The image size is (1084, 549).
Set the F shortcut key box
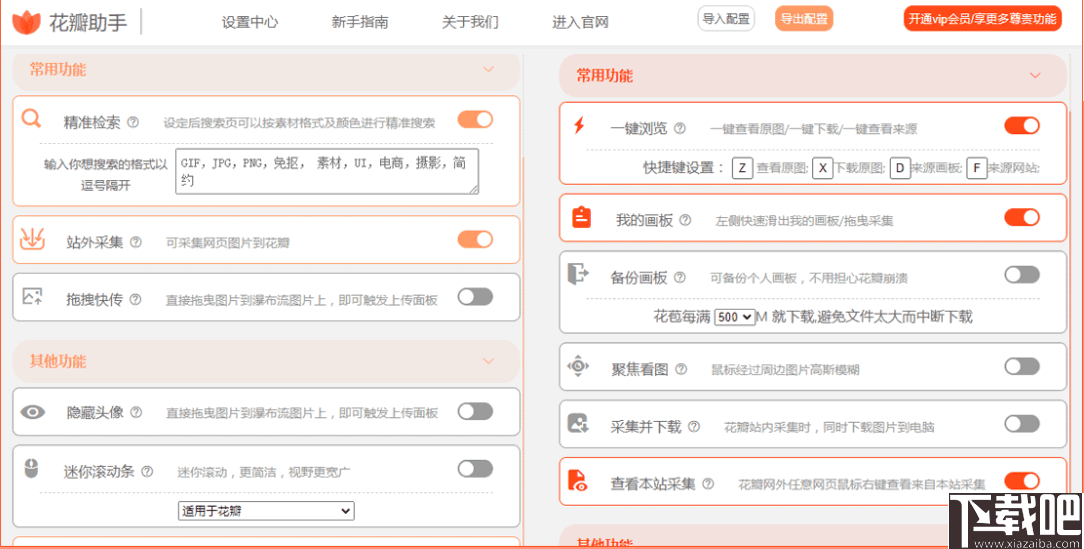tap(976, 168)
